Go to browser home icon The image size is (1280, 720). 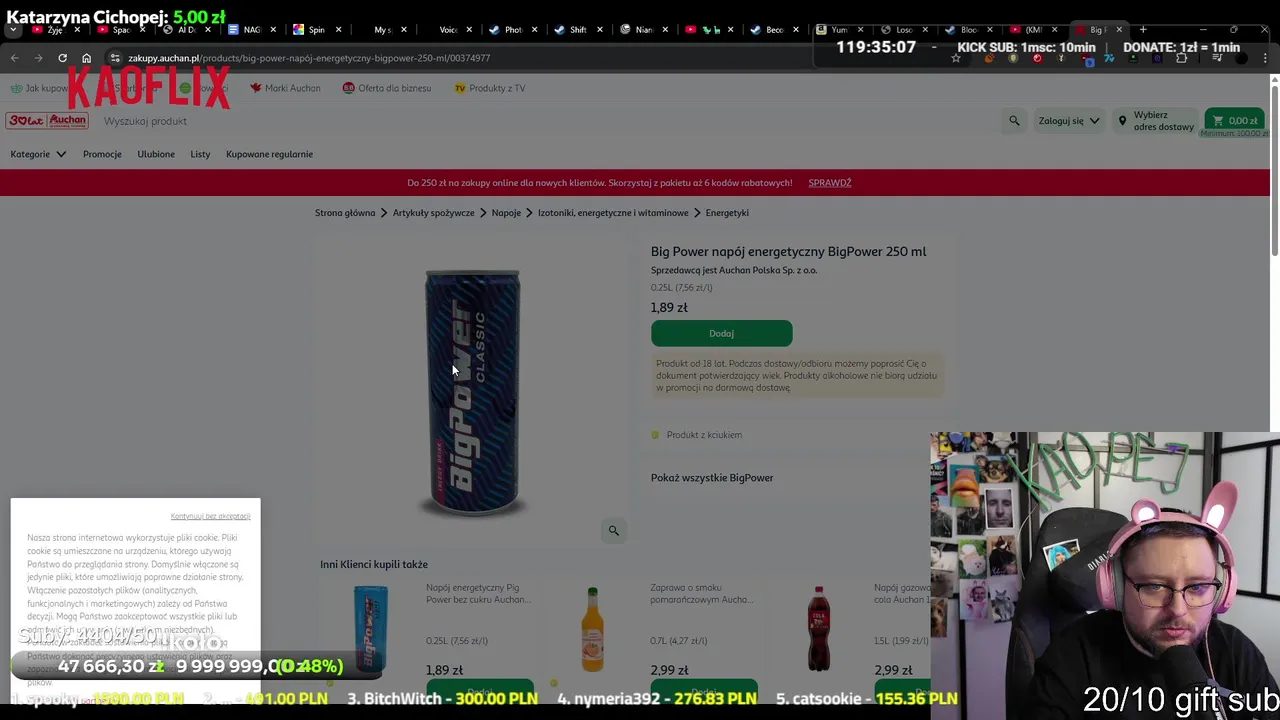pos(86,58)
